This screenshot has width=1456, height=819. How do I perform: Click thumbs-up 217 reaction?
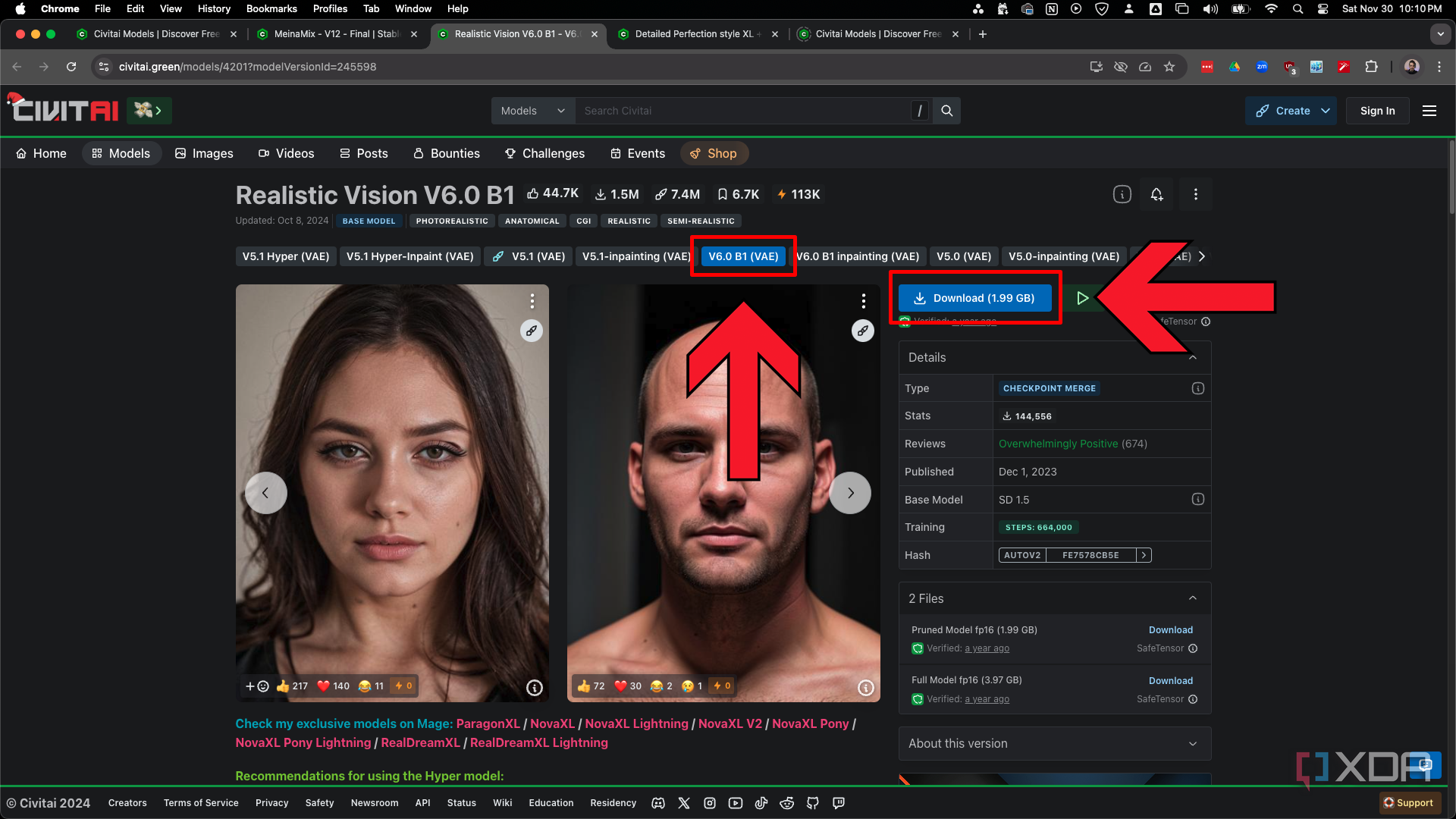(292, 686)
